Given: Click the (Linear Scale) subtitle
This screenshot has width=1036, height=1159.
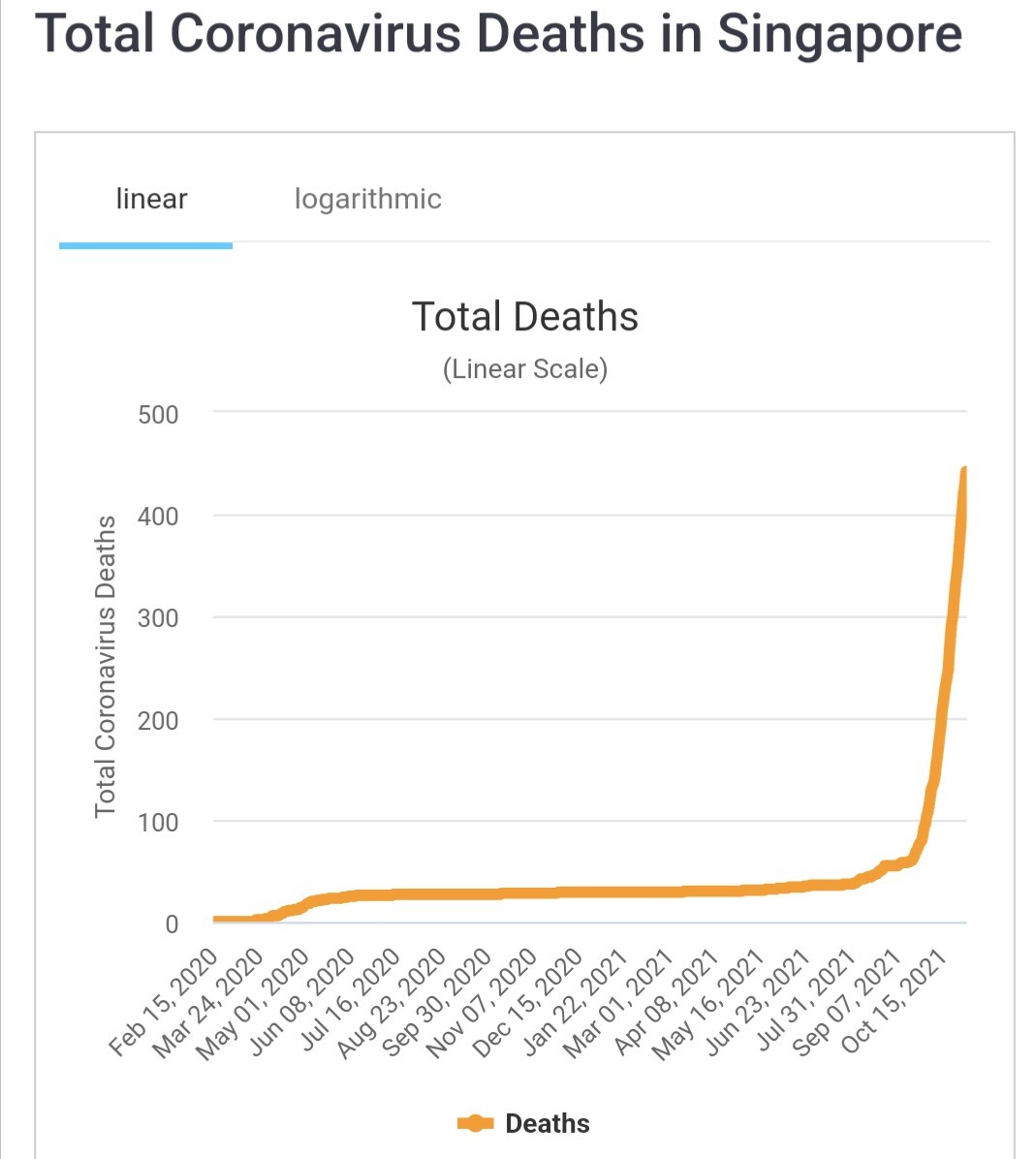Looking at the screenshot, I should pyautogui.click(x=525, y=369).
